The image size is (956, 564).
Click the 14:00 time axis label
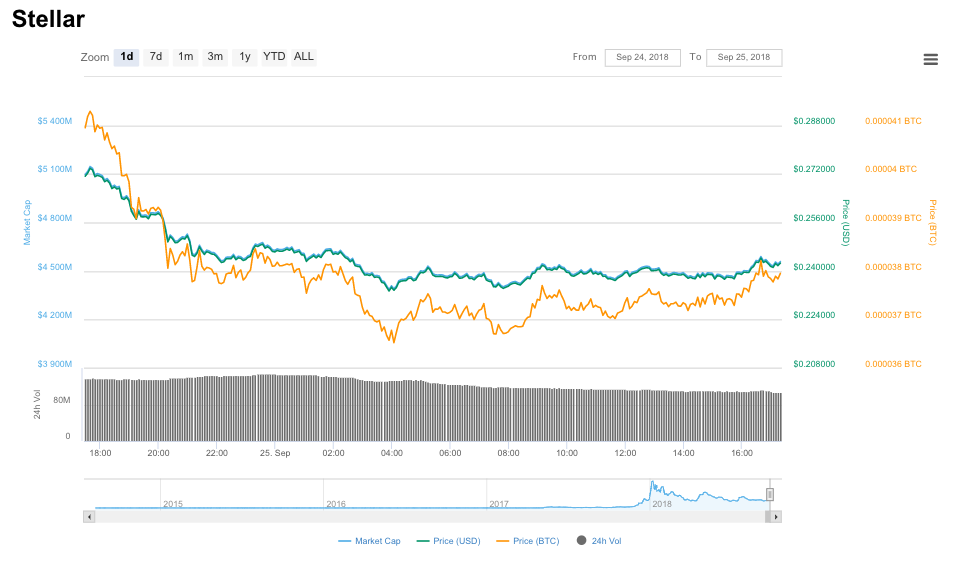[x=683, y=453]
